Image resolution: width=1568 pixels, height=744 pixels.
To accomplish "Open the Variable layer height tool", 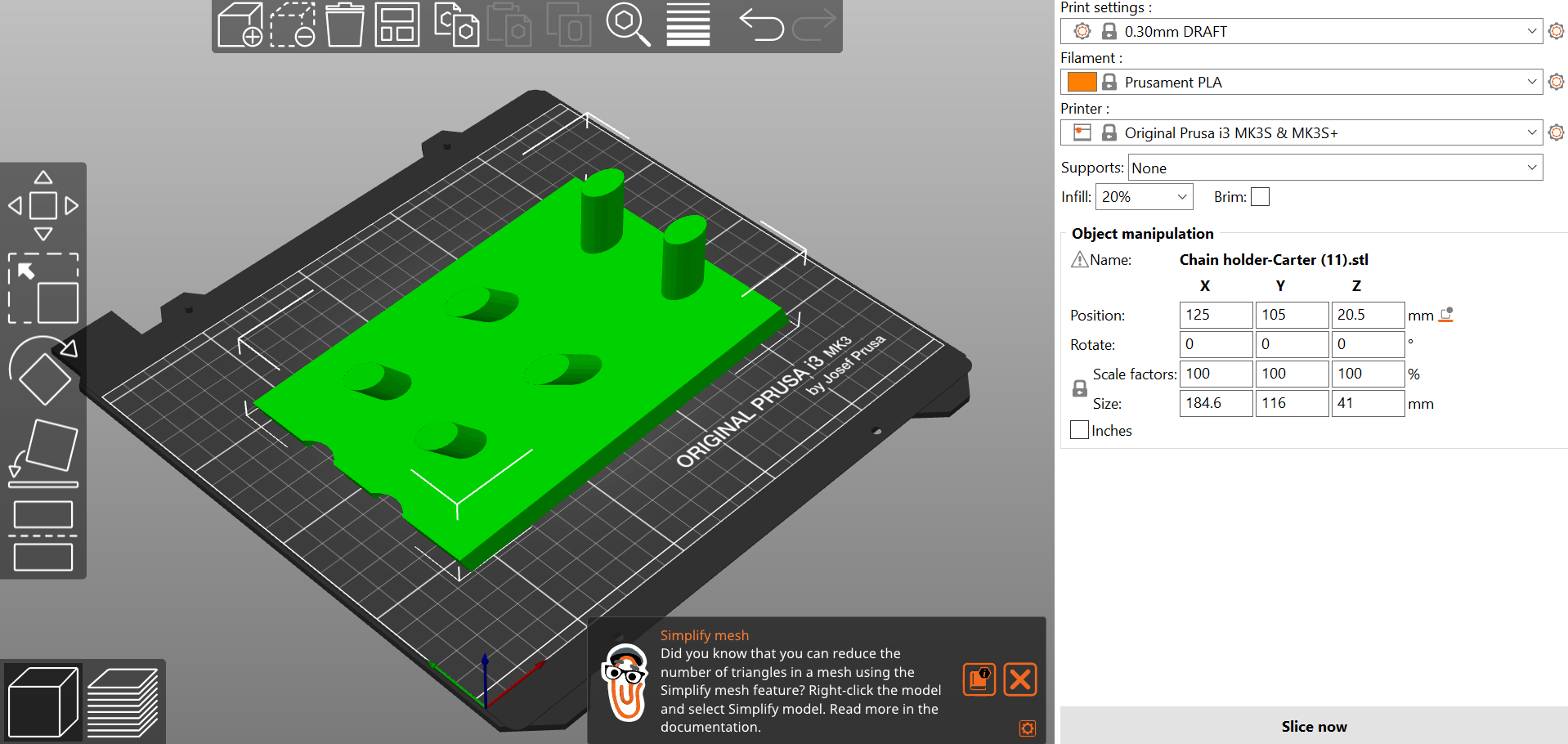I will pos(687,26).
